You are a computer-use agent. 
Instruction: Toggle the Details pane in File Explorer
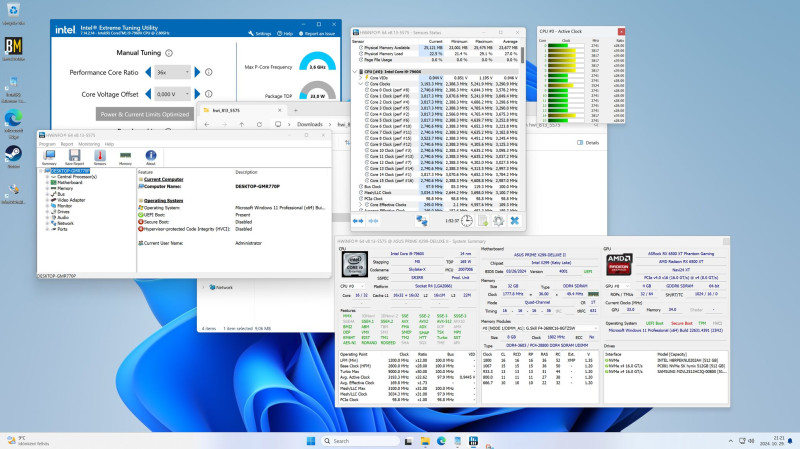coord(588,143)
